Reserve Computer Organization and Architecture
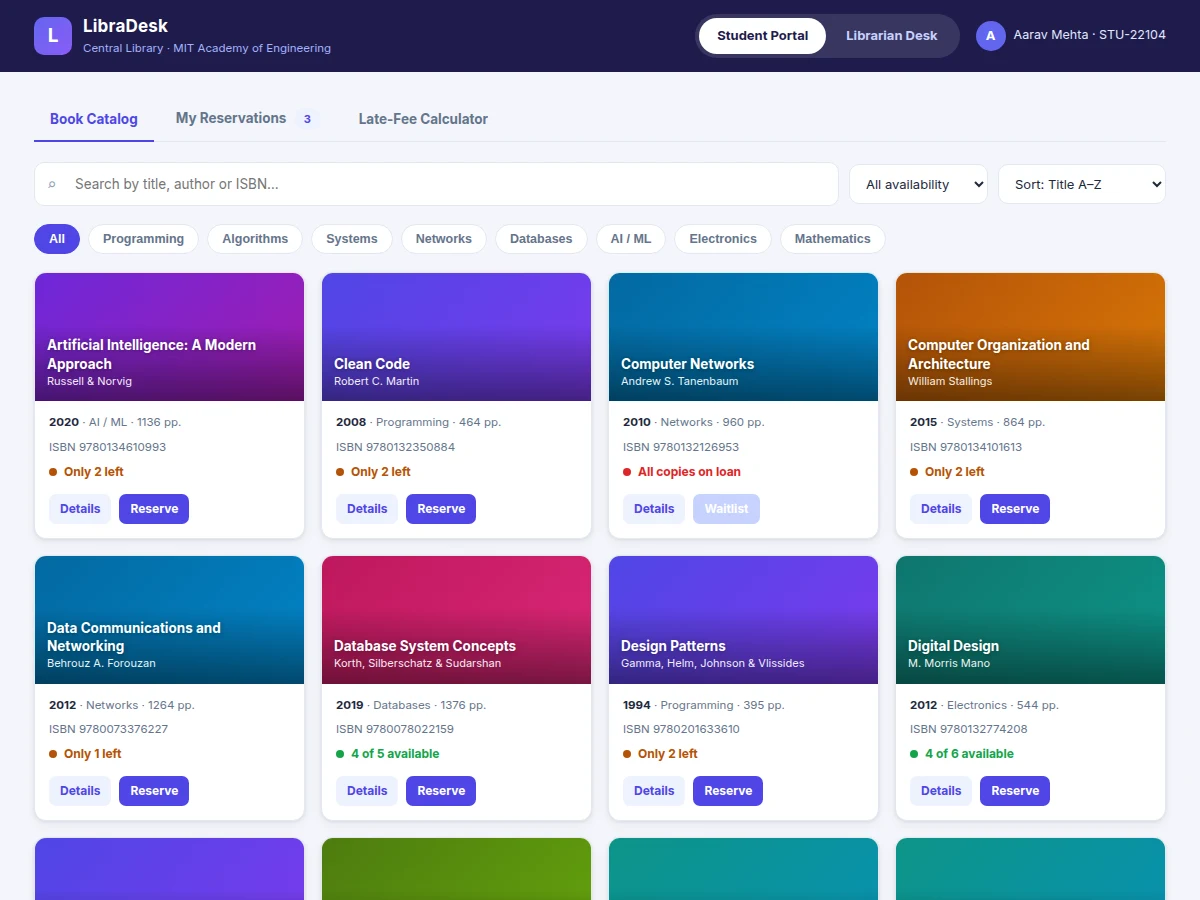 (x=1015, y=509)
